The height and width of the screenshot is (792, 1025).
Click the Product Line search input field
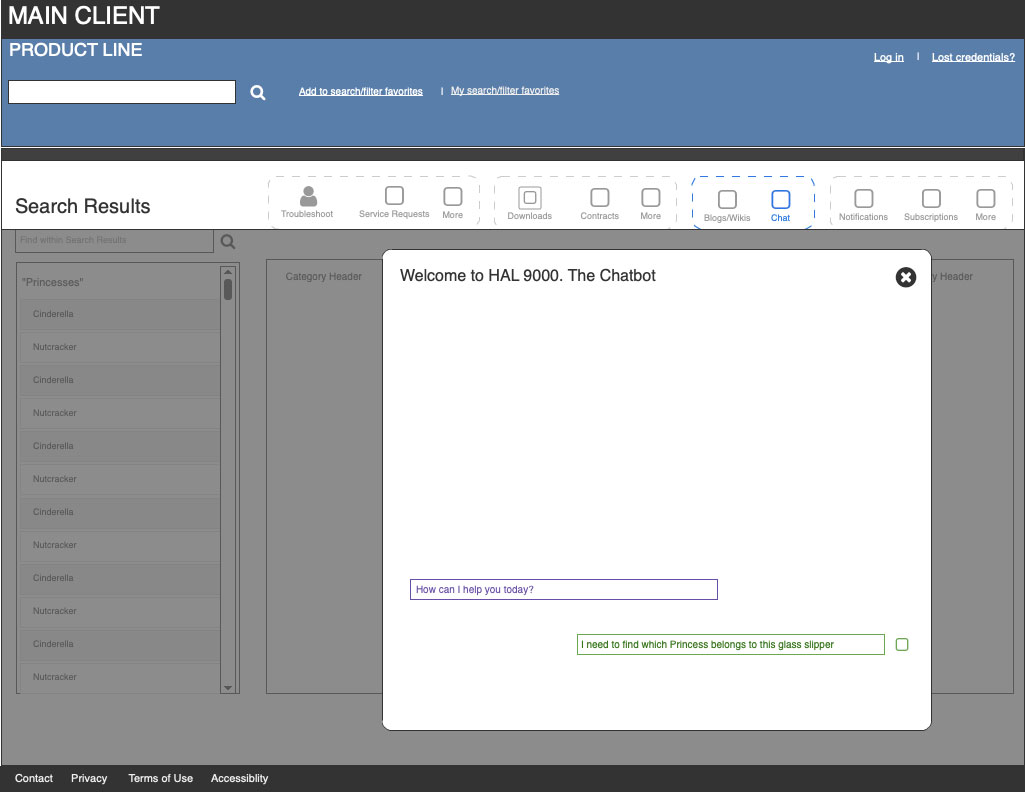tap(122, 92)
